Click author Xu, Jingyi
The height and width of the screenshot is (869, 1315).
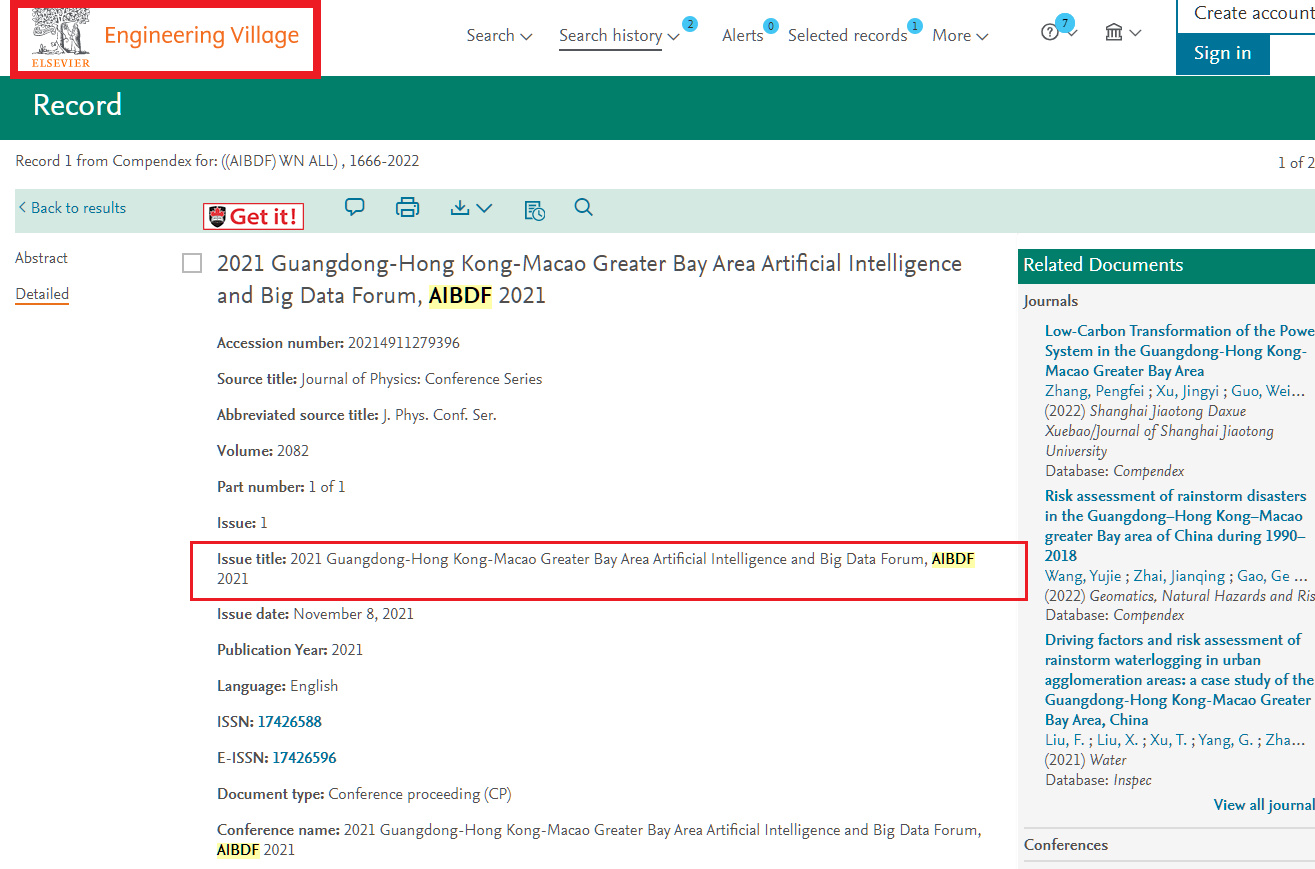[x=1186, y=391]
